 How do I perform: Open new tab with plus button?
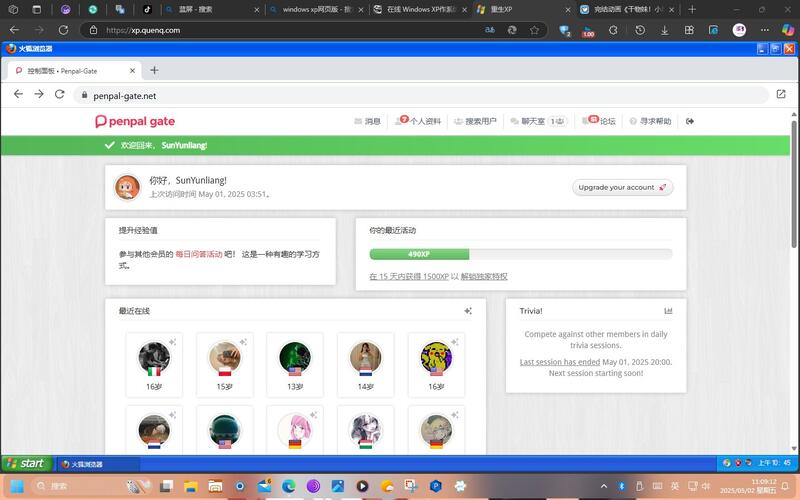(154, 71)
